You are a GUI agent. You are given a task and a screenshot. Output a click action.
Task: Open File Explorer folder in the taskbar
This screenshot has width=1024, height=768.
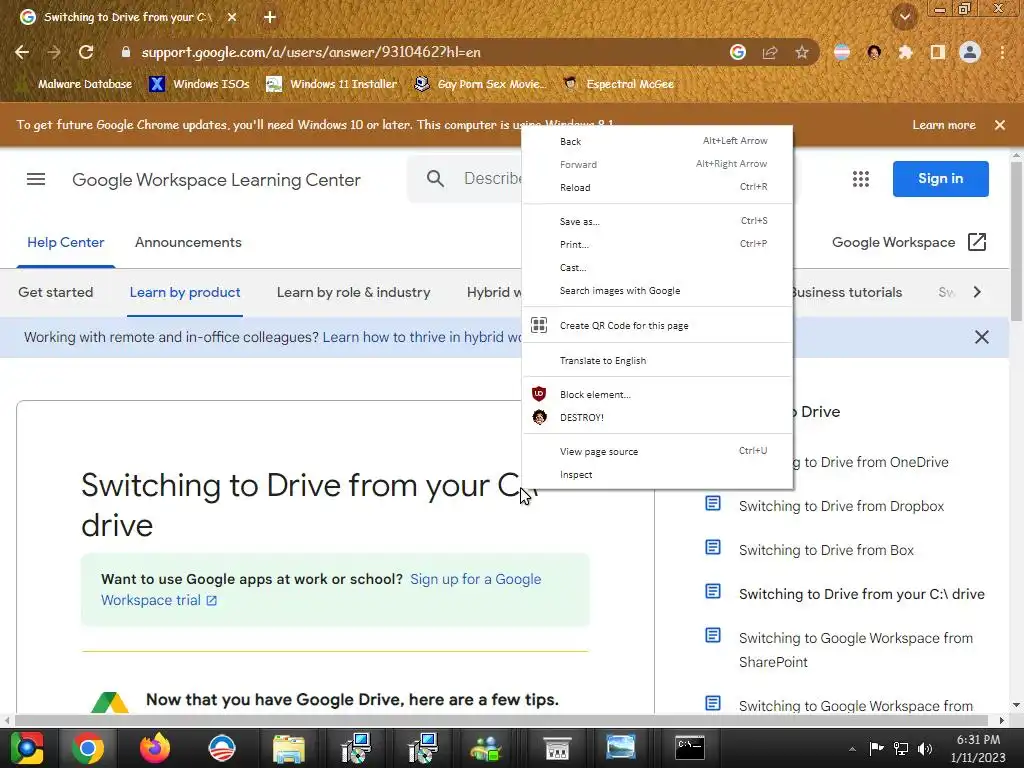tap(289, 748)
